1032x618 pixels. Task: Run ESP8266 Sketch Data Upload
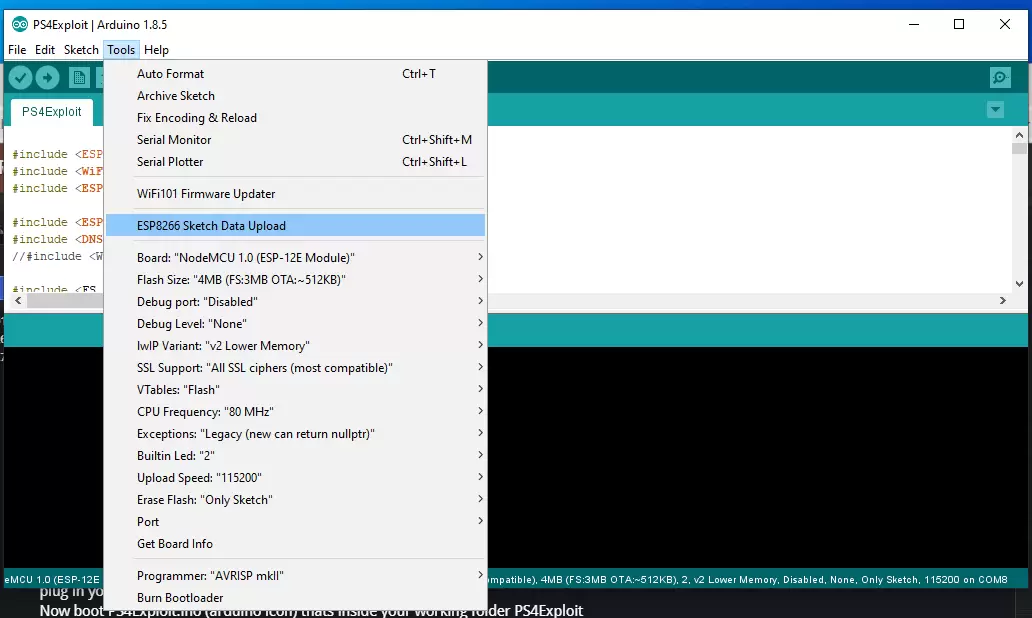(295, 226)
